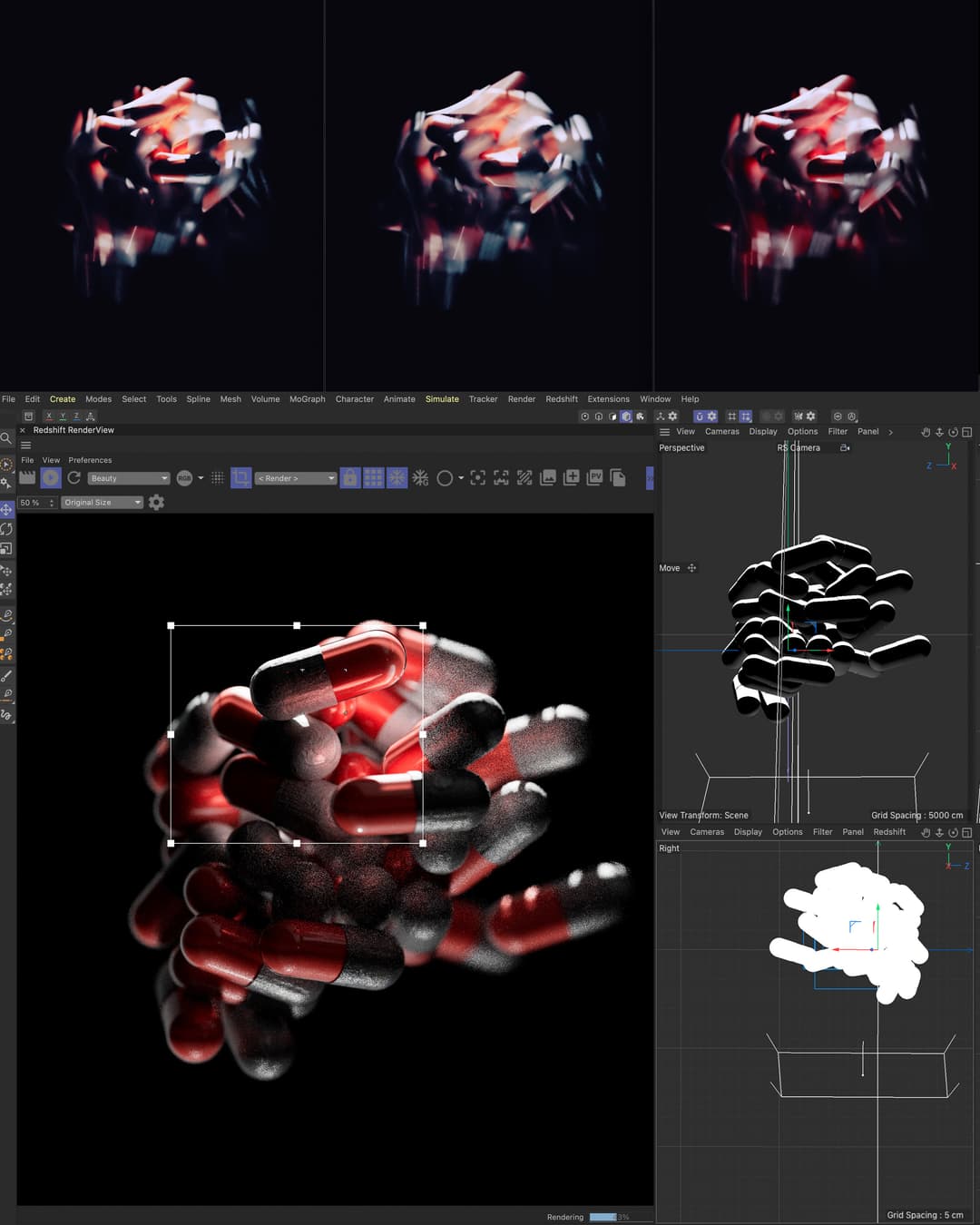This screenshot has width=980, height=1225.
Task: Select the Move tool in left toolbar
Action: tap(6, 509)
